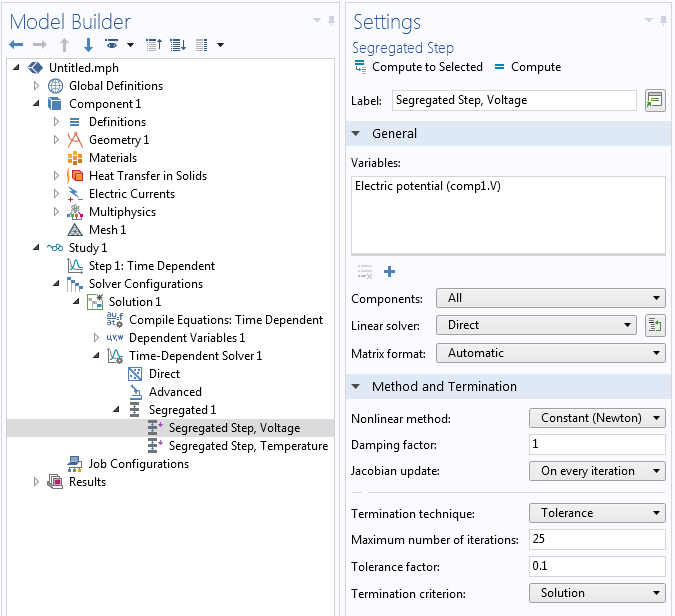Select Segregated Step, Temperature node

[x=248, y=446]
